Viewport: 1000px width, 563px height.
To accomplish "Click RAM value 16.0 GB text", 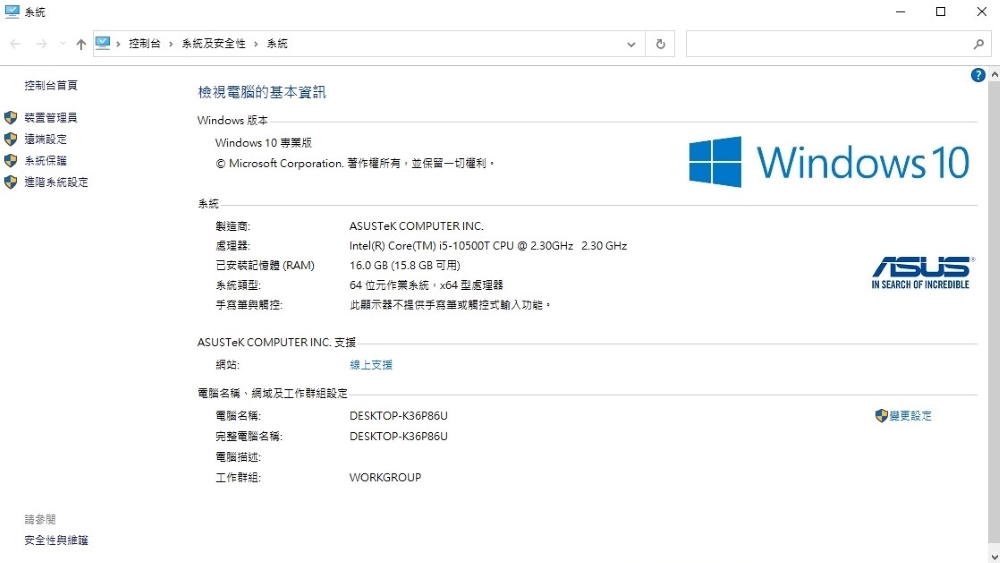I will pos(404,265).
